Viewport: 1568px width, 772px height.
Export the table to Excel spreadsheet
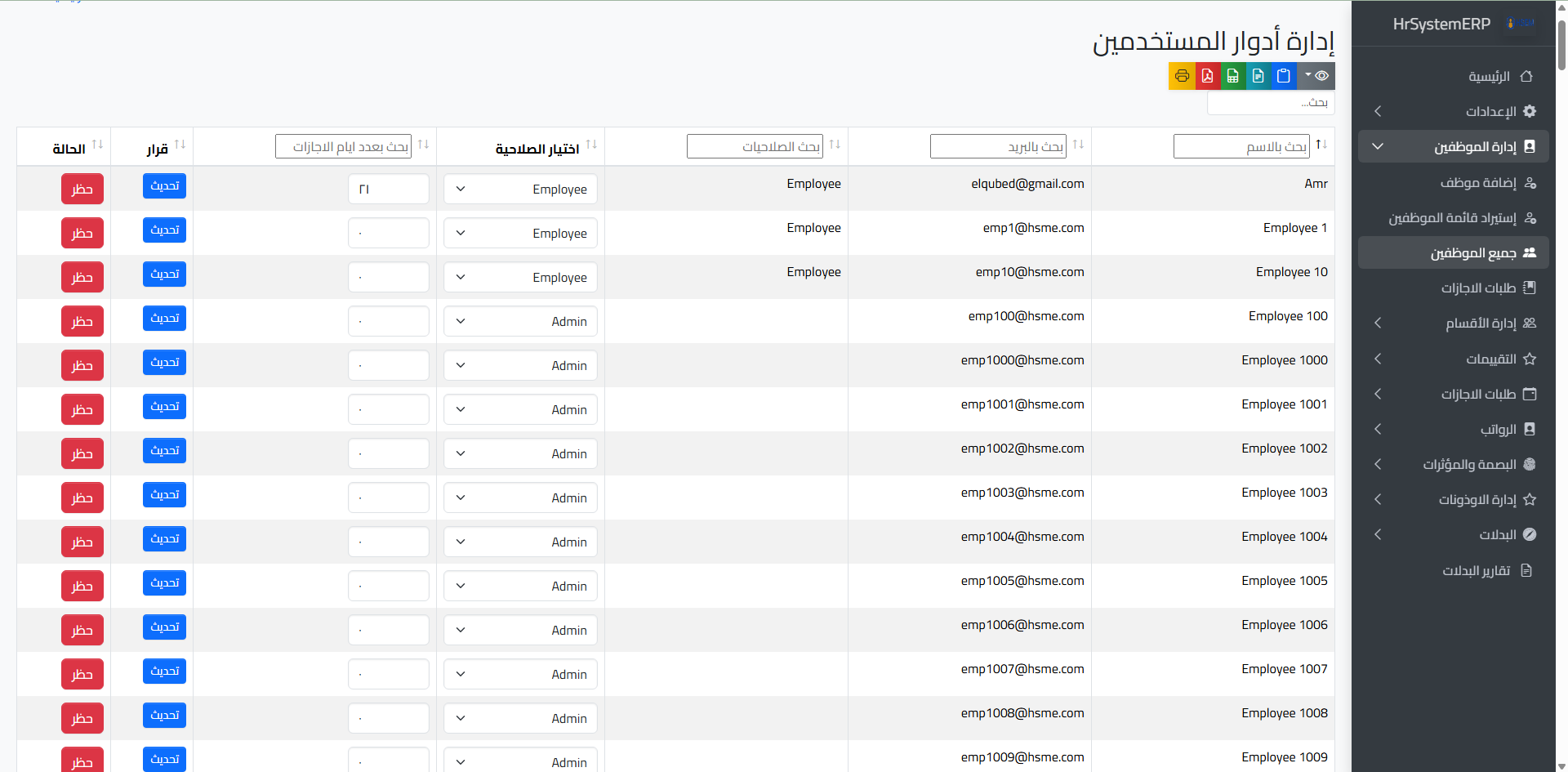(1232, 76)
